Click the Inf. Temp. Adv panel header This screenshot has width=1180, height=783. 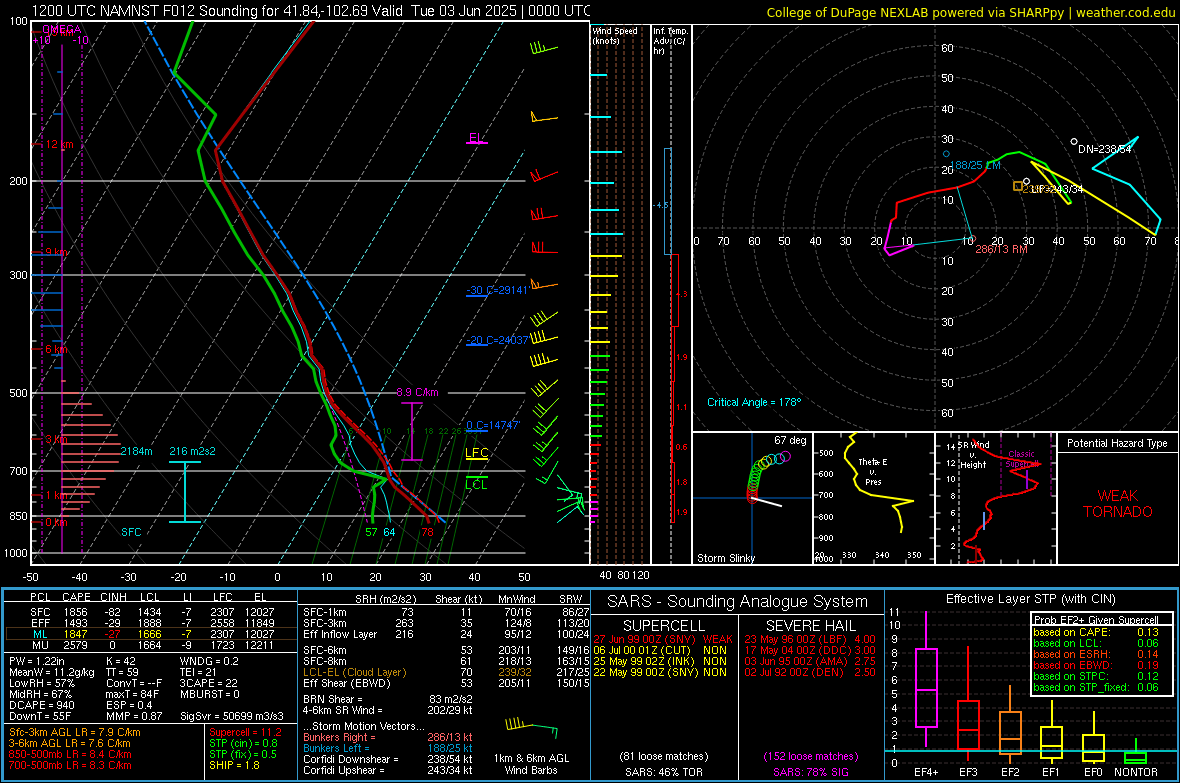[670, 41]
